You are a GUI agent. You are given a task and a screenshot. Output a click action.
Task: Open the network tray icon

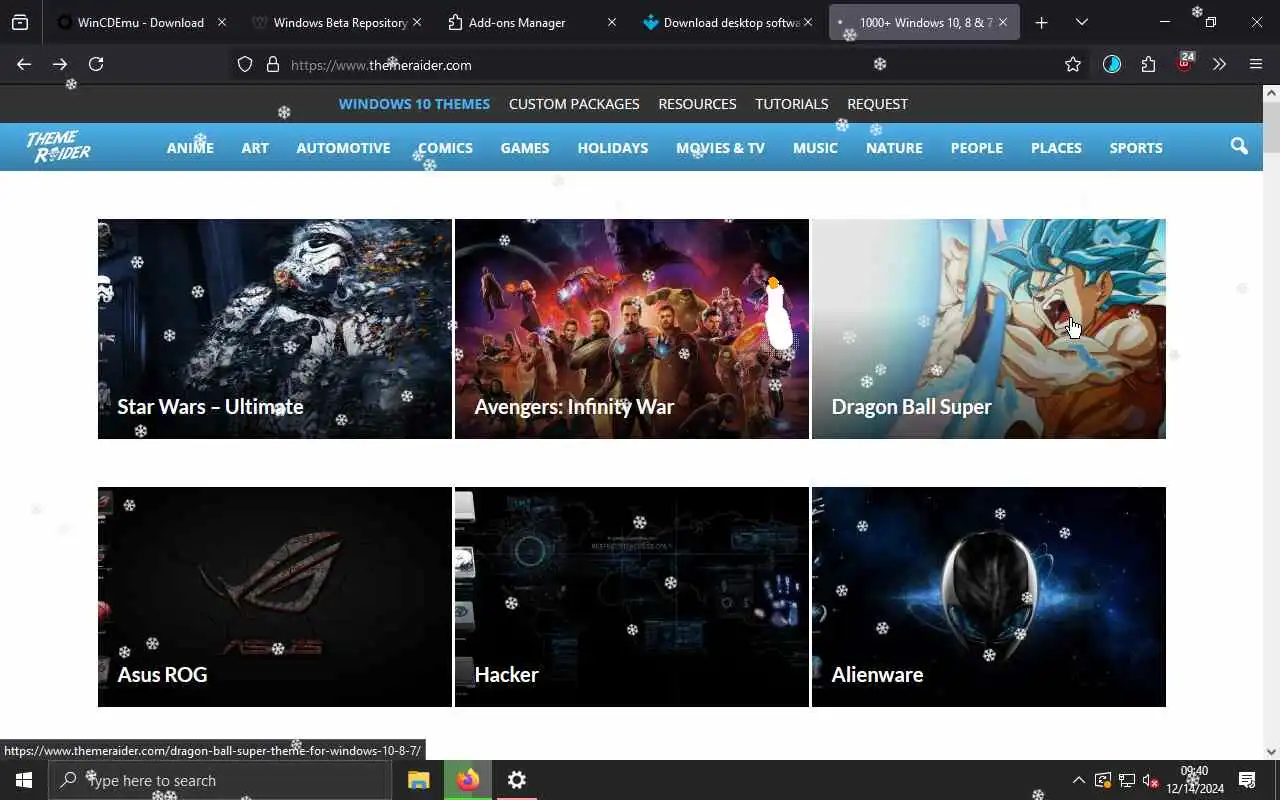1127,780
